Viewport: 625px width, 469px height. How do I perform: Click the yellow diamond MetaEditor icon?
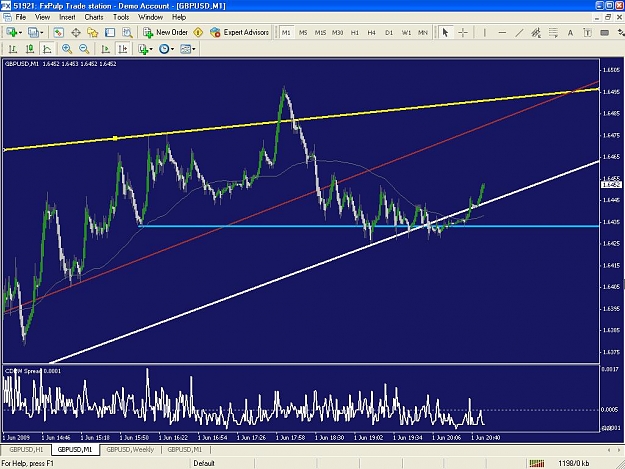point(198,33)
